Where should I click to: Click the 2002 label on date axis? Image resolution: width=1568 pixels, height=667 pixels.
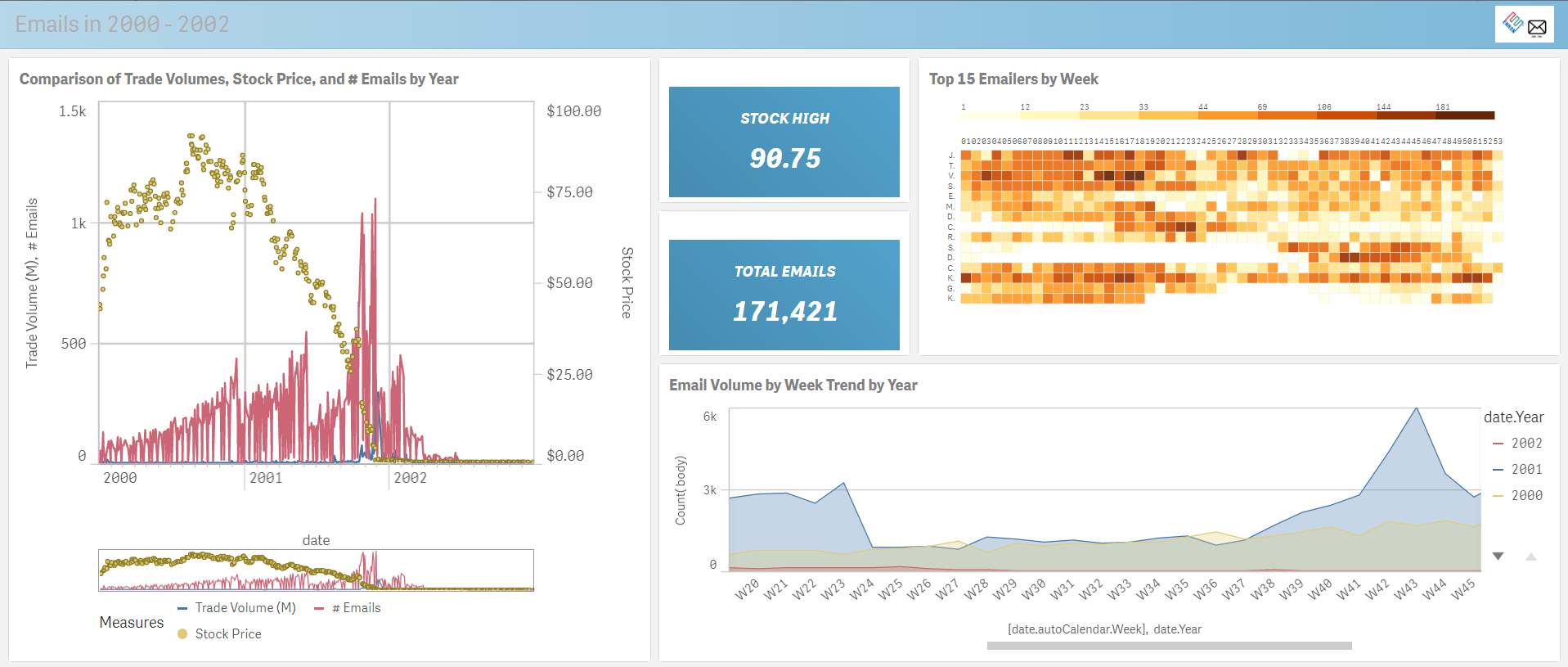pyautogui.click(x=411, y=478)
